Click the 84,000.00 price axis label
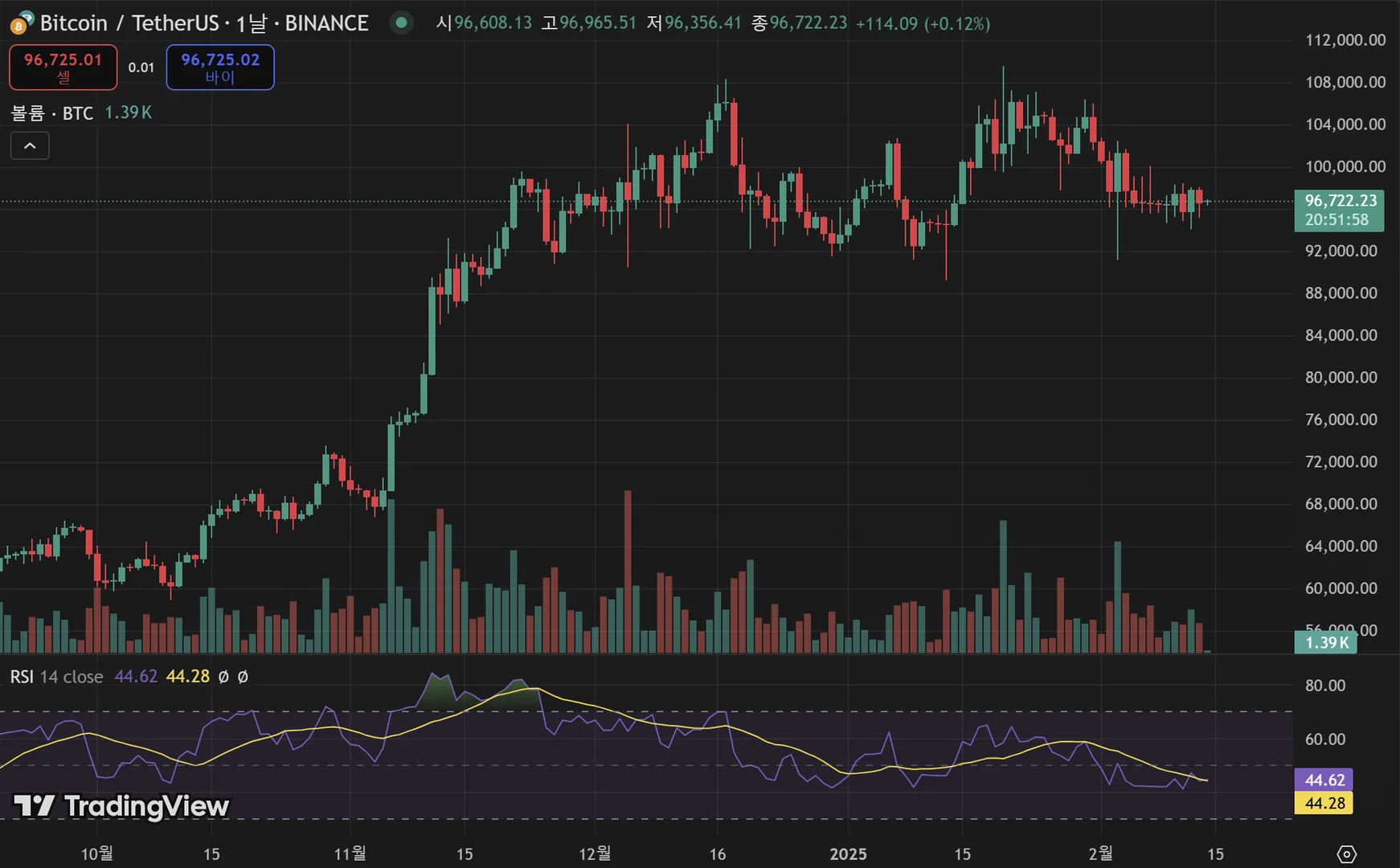 1341,335
